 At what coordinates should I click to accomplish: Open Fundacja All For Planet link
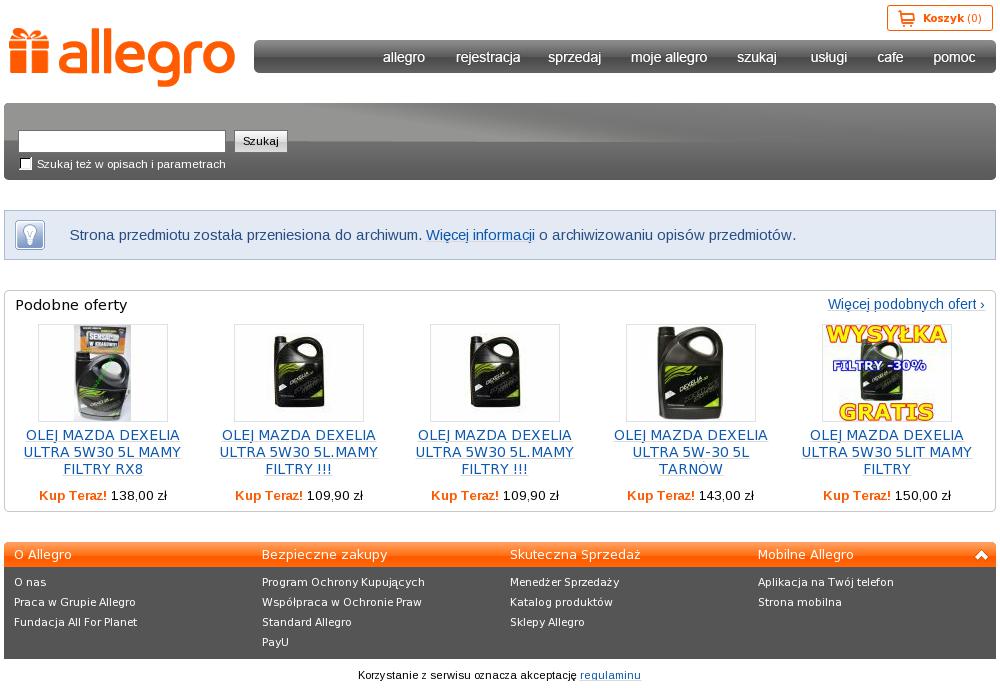click(x=75, y=622)
